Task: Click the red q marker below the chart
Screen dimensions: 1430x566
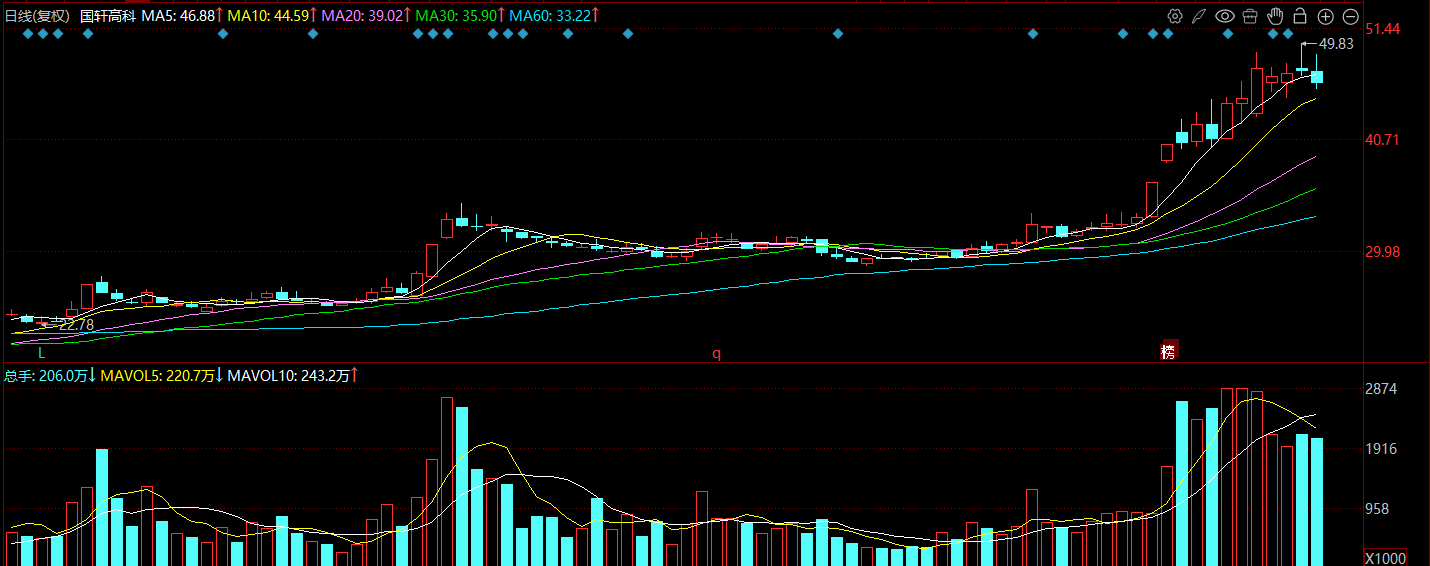Action: (x=716, y=353)
